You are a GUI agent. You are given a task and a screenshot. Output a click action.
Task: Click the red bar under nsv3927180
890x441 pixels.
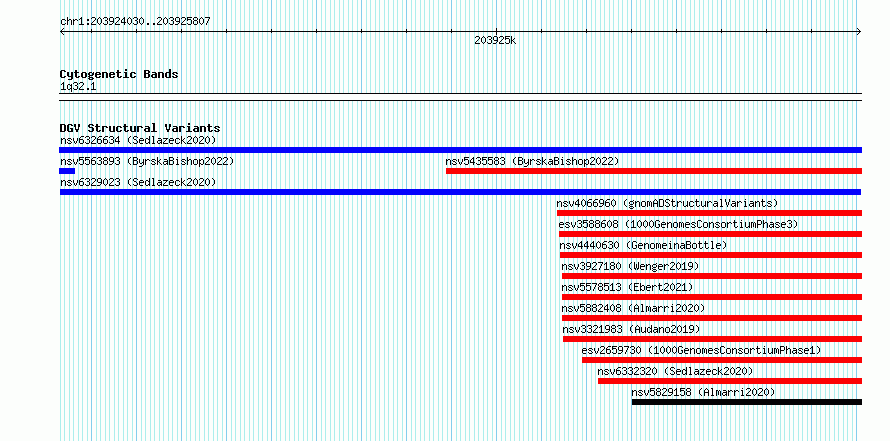(712, 276)
